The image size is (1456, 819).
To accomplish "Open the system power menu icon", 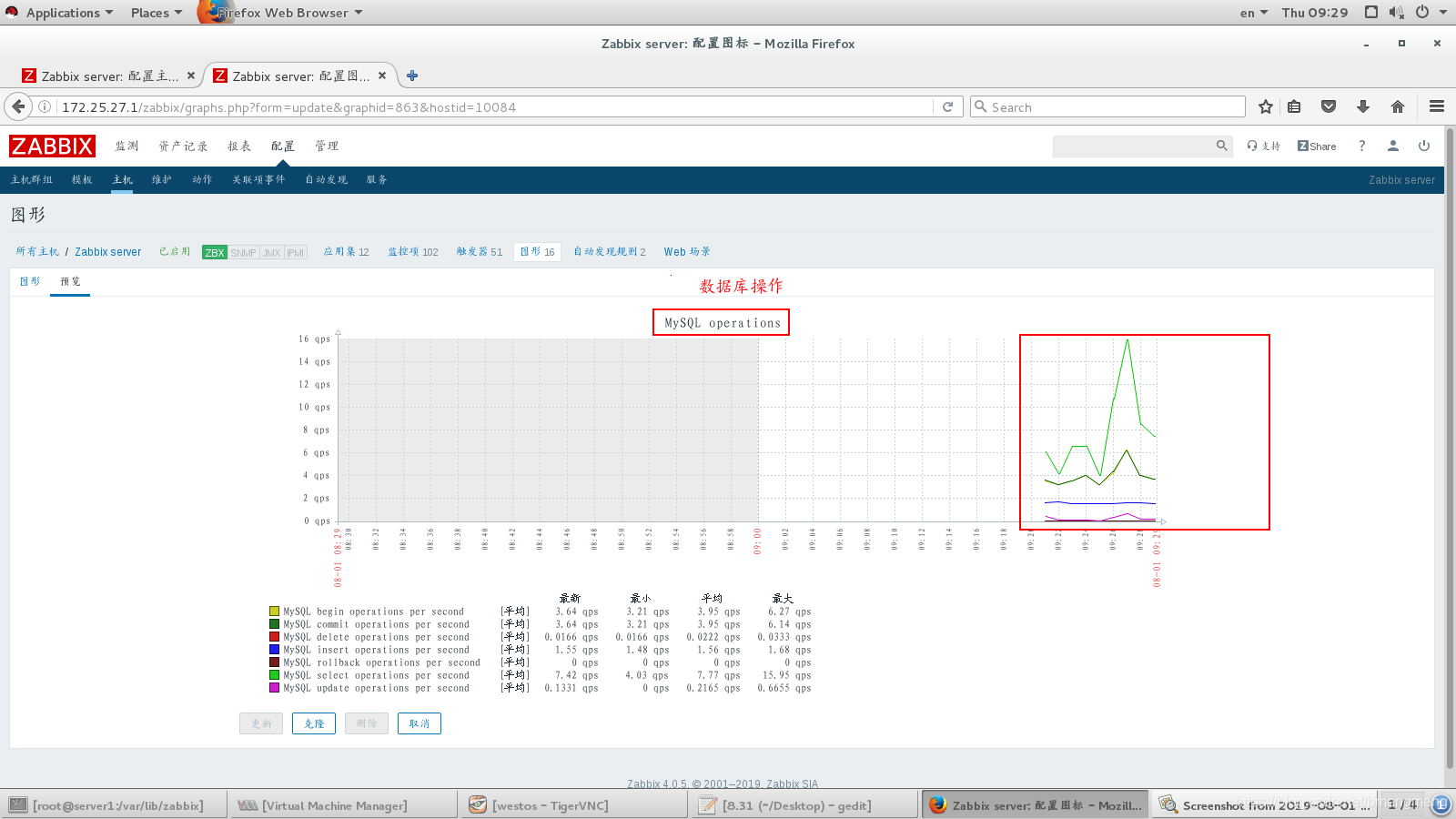I will [x=1421, y=12].
